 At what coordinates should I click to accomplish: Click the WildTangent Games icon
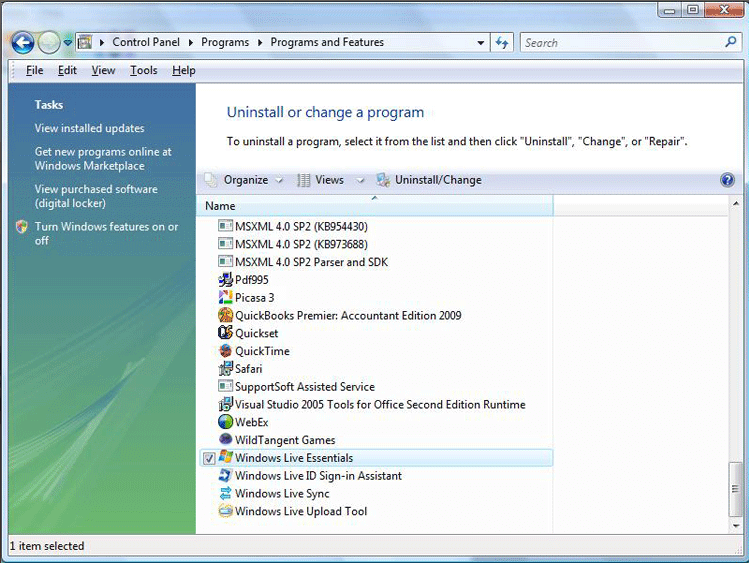[225, 439]
